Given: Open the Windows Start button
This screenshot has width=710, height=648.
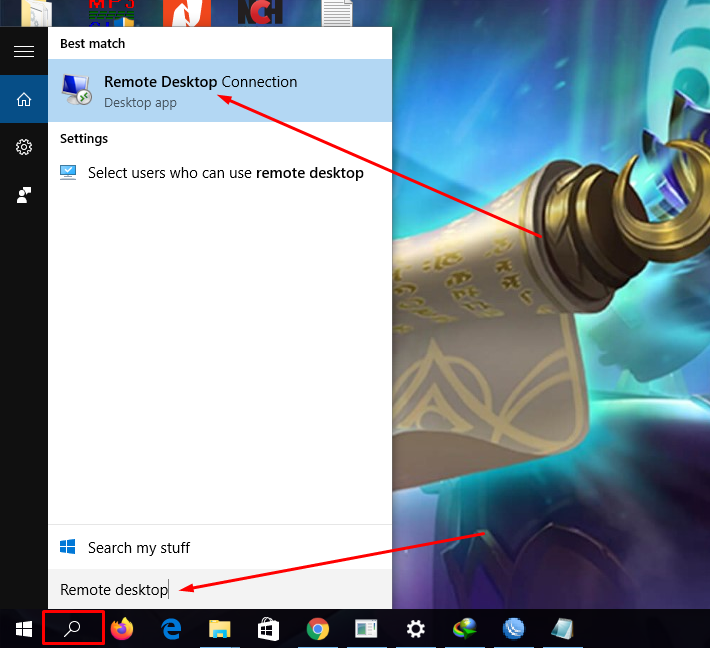Looking at the screenshot, I should [24, 629].
